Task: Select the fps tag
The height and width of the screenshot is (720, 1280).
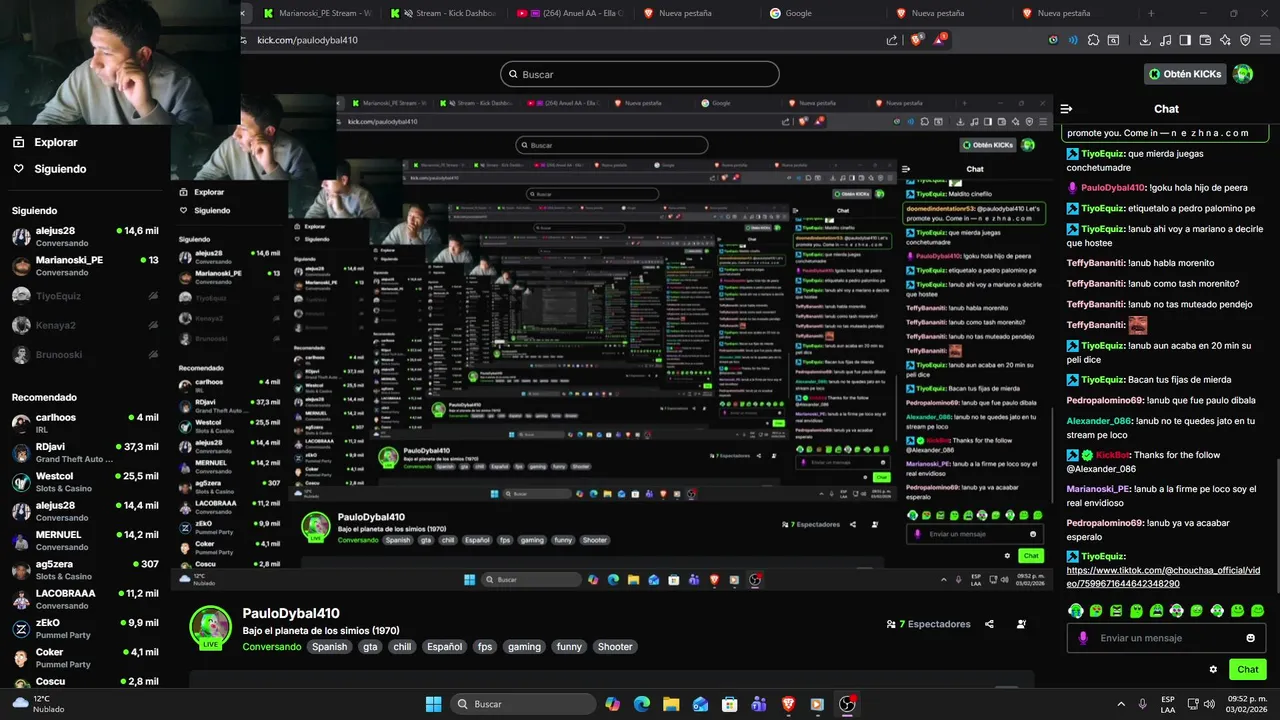Action: click(x=485, y=647)
